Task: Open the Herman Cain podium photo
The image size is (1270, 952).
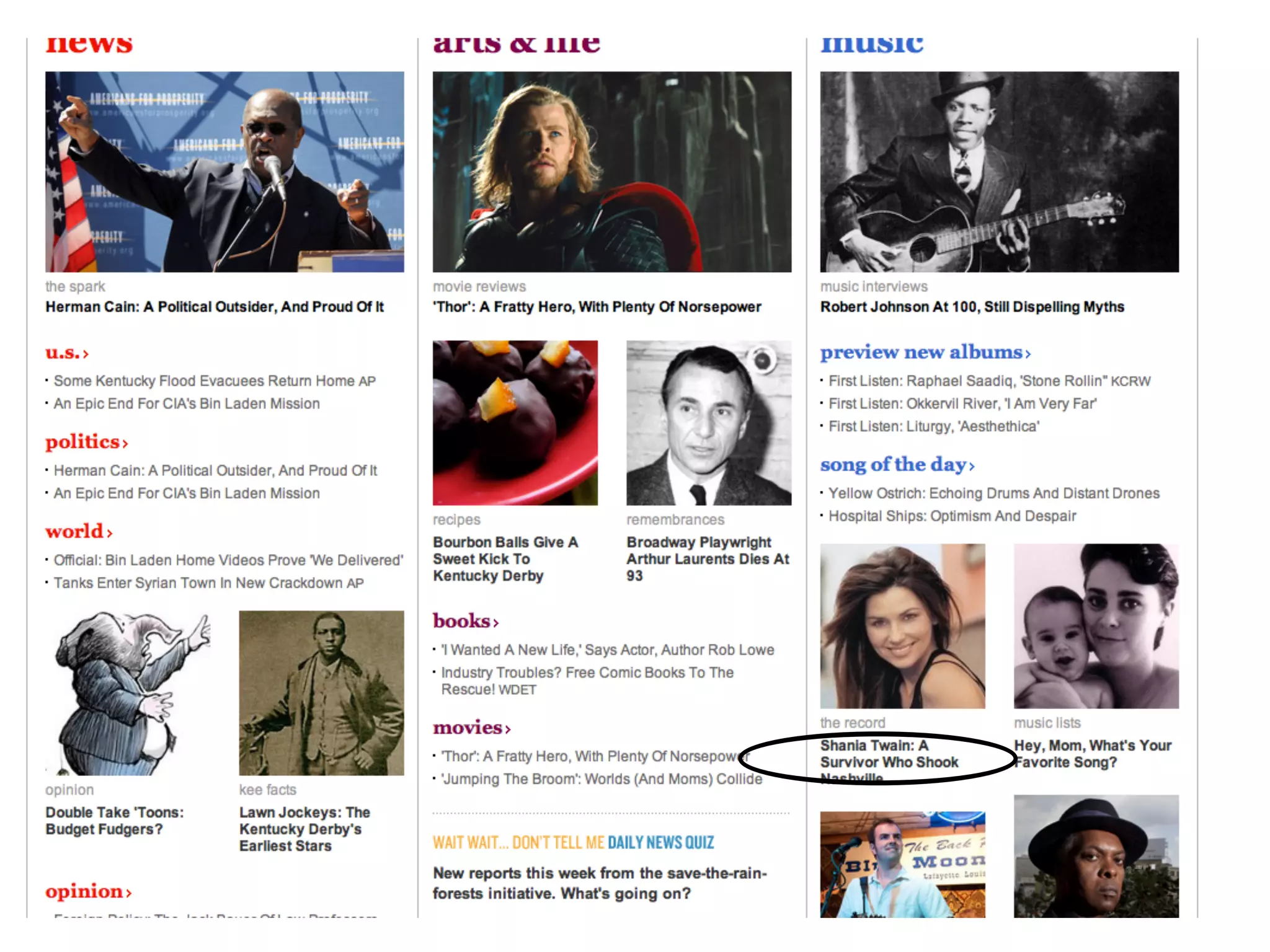Action: click(224, 172)
